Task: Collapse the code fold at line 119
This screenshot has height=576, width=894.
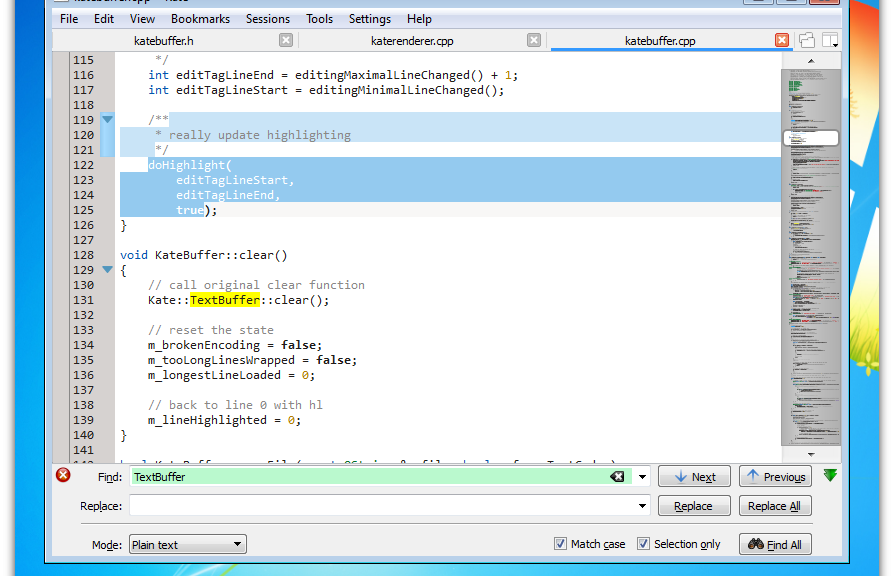Action: pos(108,120)
